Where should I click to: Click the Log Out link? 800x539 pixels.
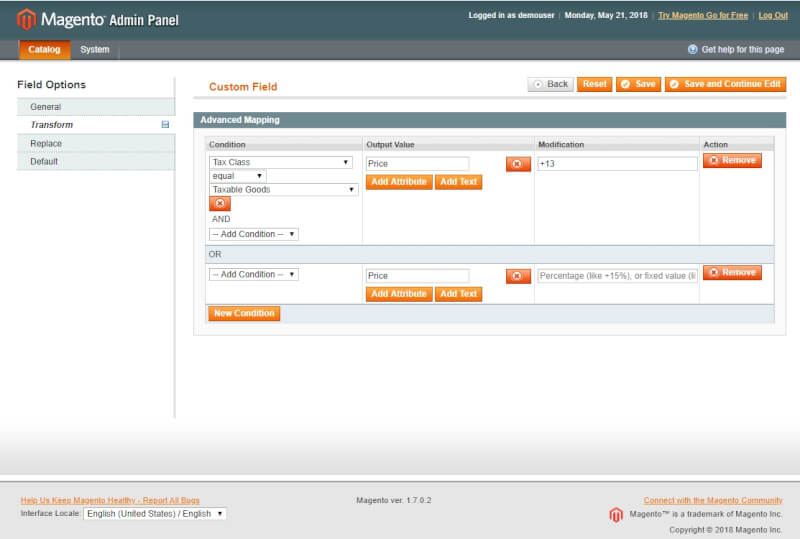tap(773, 15)
